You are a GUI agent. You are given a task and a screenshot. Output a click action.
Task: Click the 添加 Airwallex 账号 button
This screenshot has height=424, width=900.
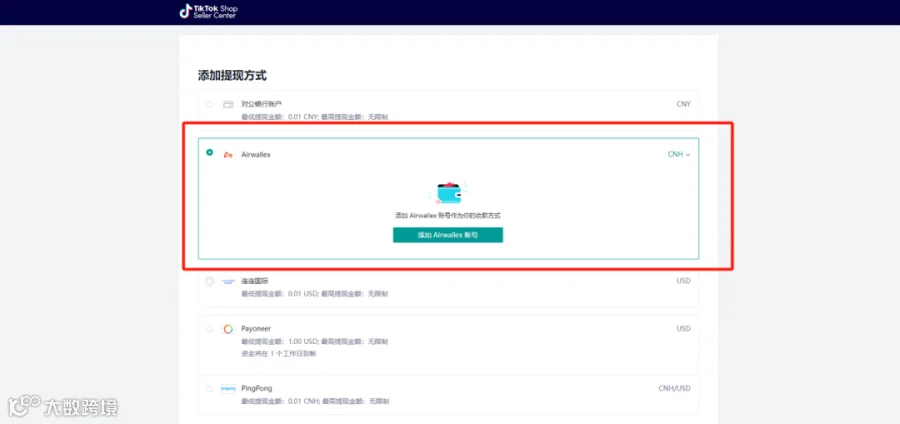click(x=448, y=235)
